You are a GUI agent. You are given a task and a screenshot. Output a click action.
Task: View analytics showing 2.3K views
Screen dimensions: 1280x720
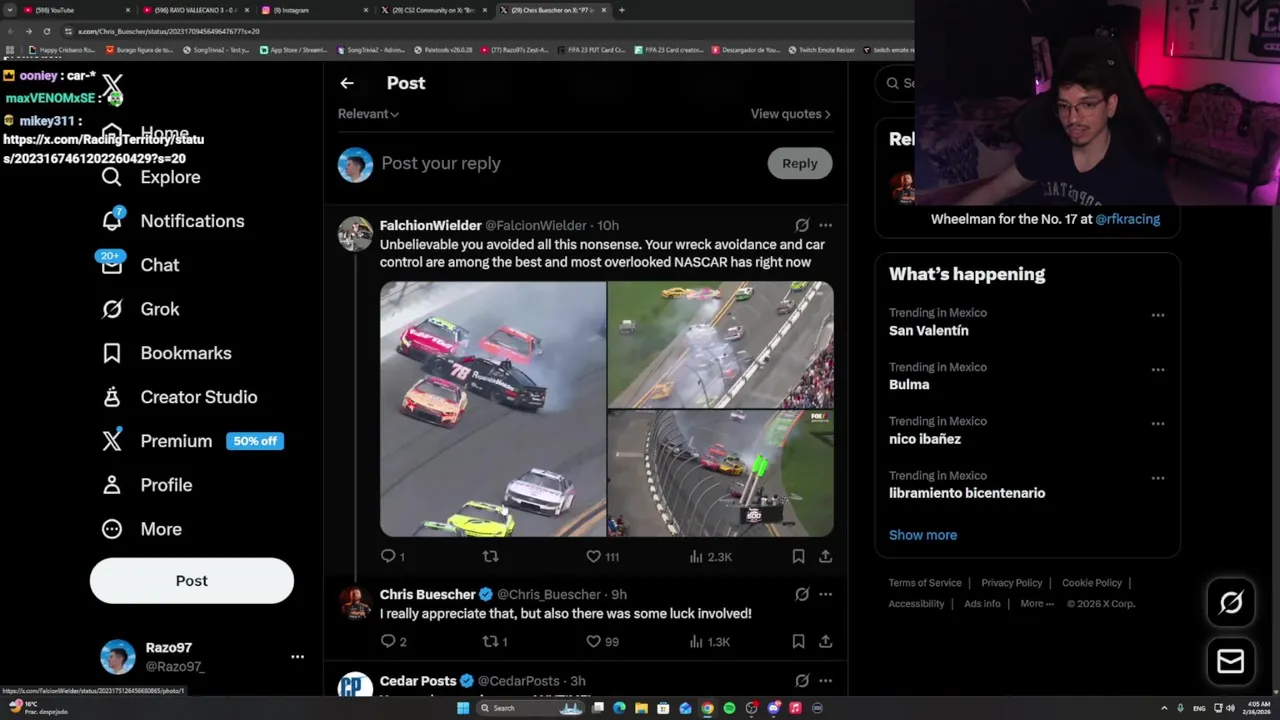[711, 556]
